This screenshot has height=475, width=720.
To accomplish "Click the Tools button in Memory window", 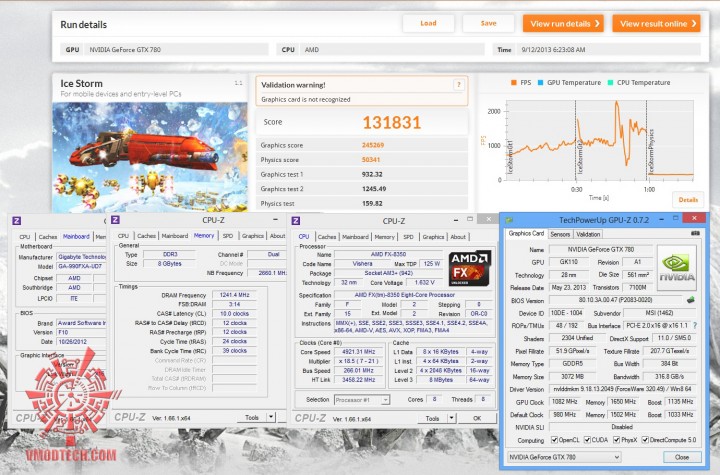I will [252, 417].
